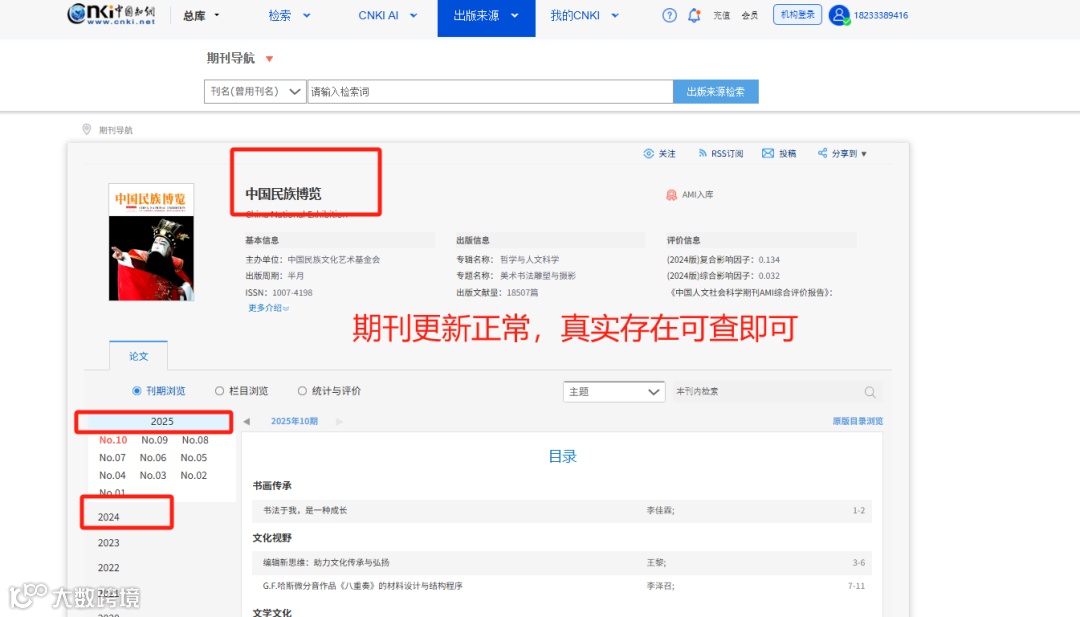The width and height of the screenshot is (1080, 617).
Task: Click the AMI入库 badge icon
Action: tap(671, 195)
